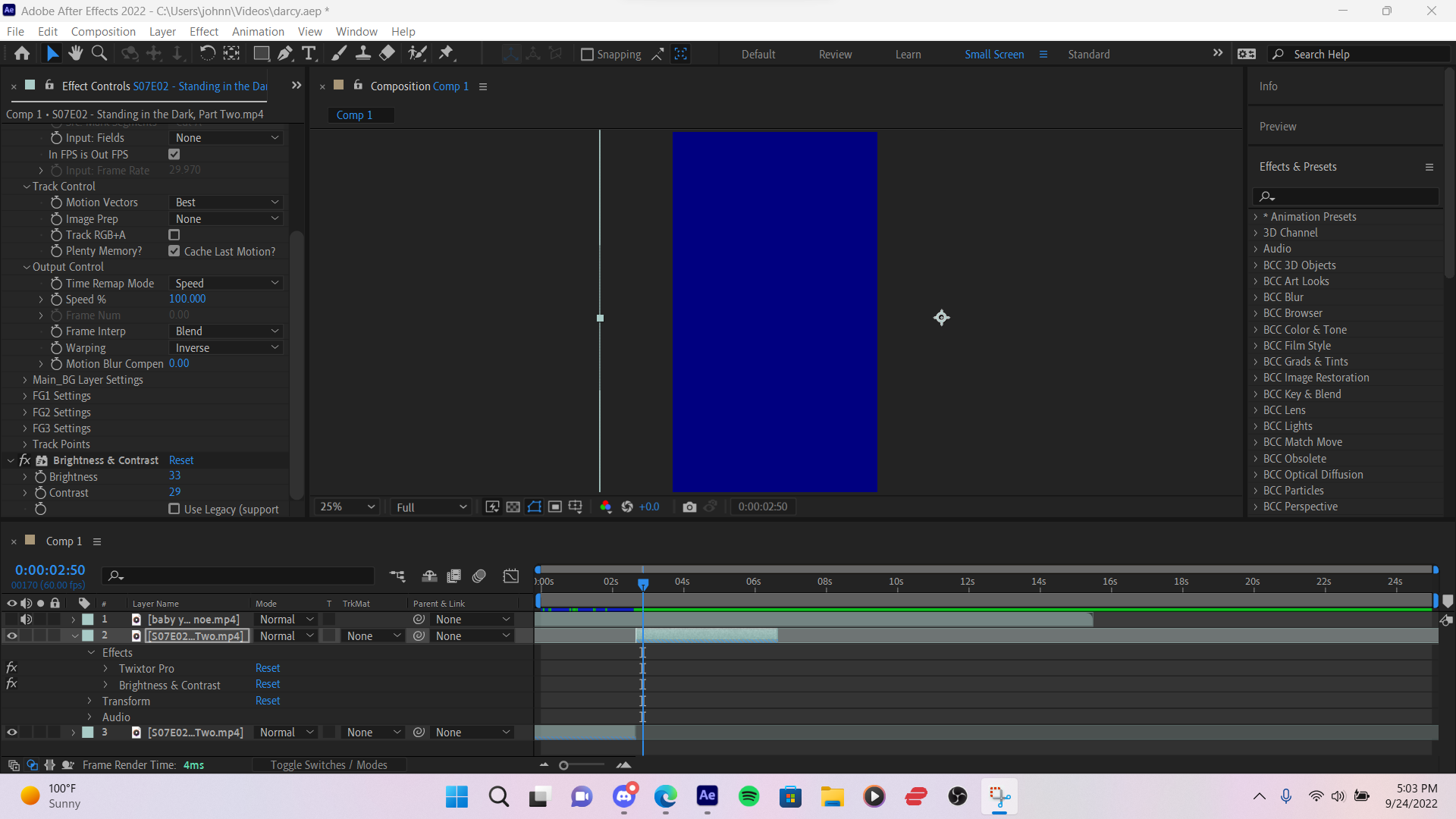
Task: Open the Composition menu
Action: coord(103,31)
